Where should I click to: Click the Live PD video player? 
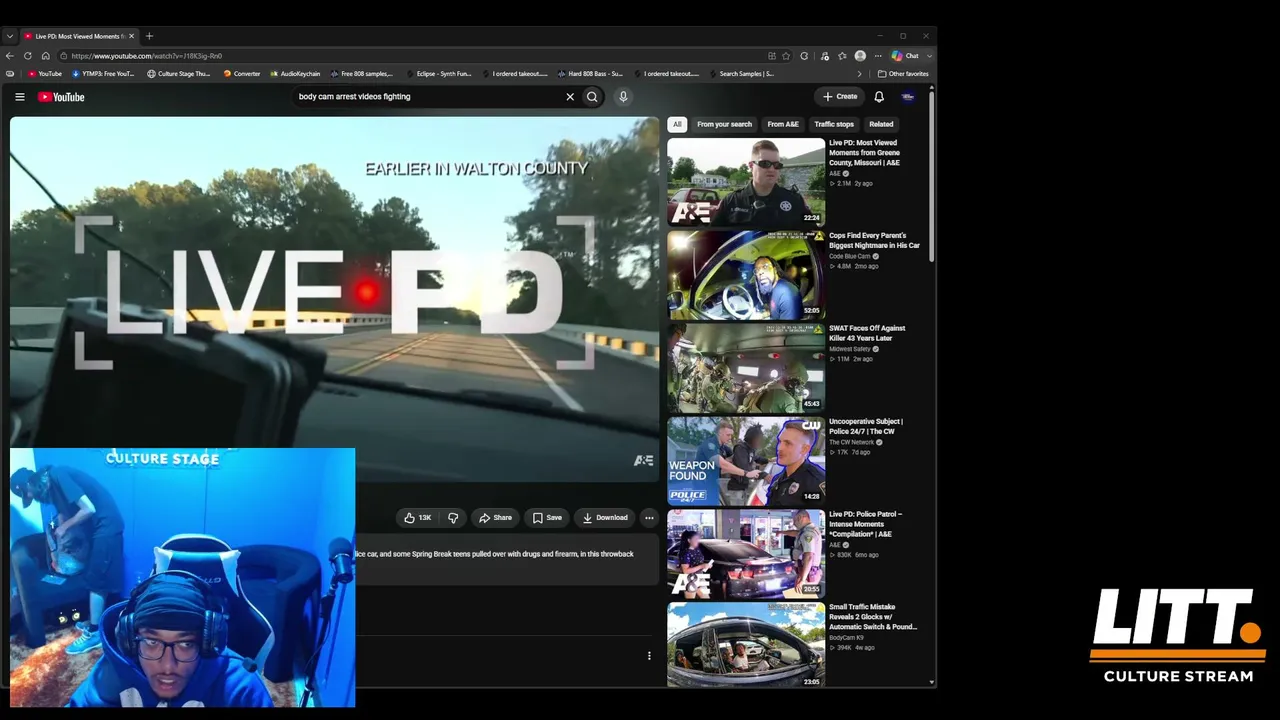(x=335, y=300)
